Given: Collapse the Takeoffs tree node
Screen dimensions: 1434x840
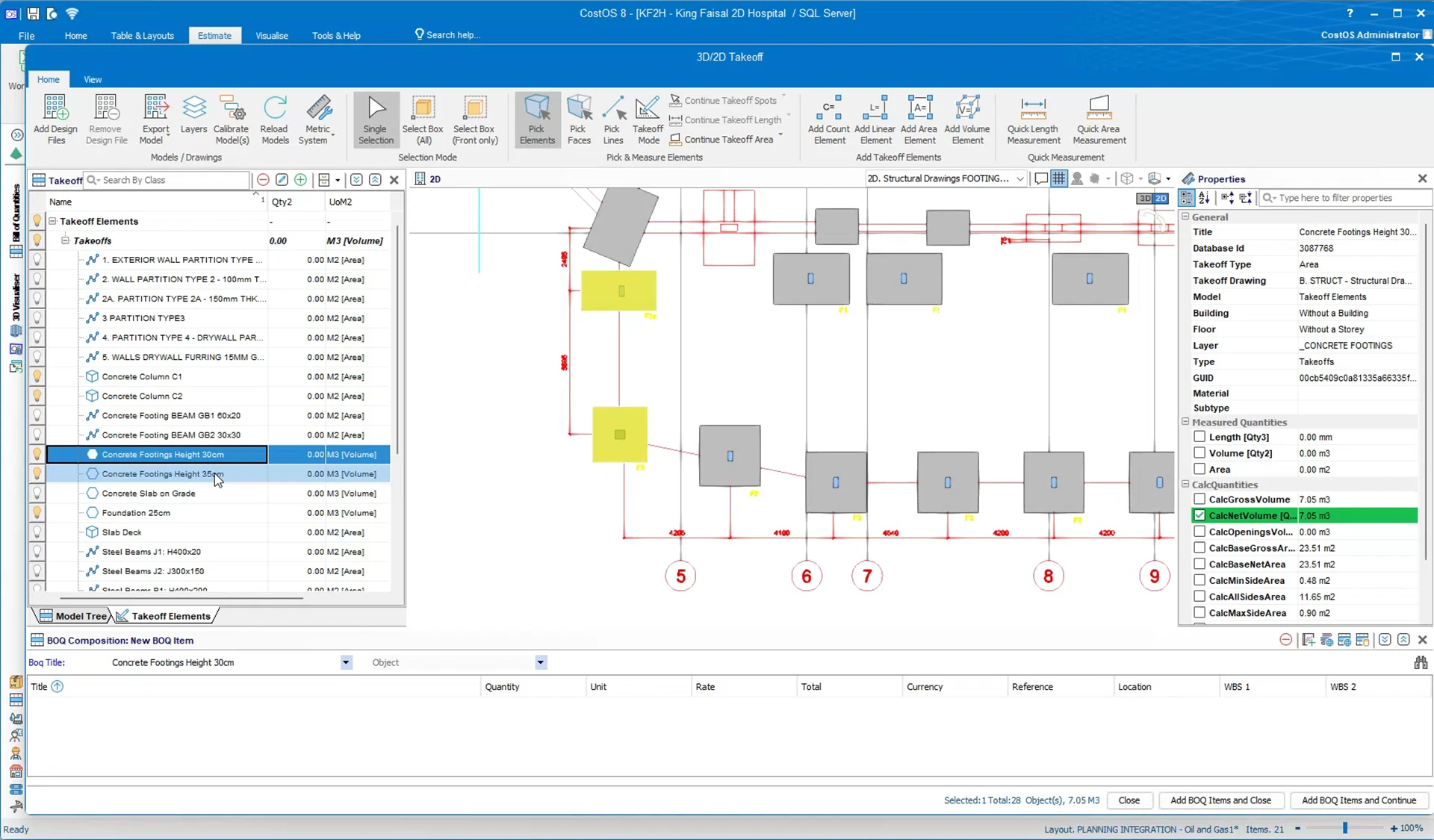Looking at the screenshot, I should point(65,240).
